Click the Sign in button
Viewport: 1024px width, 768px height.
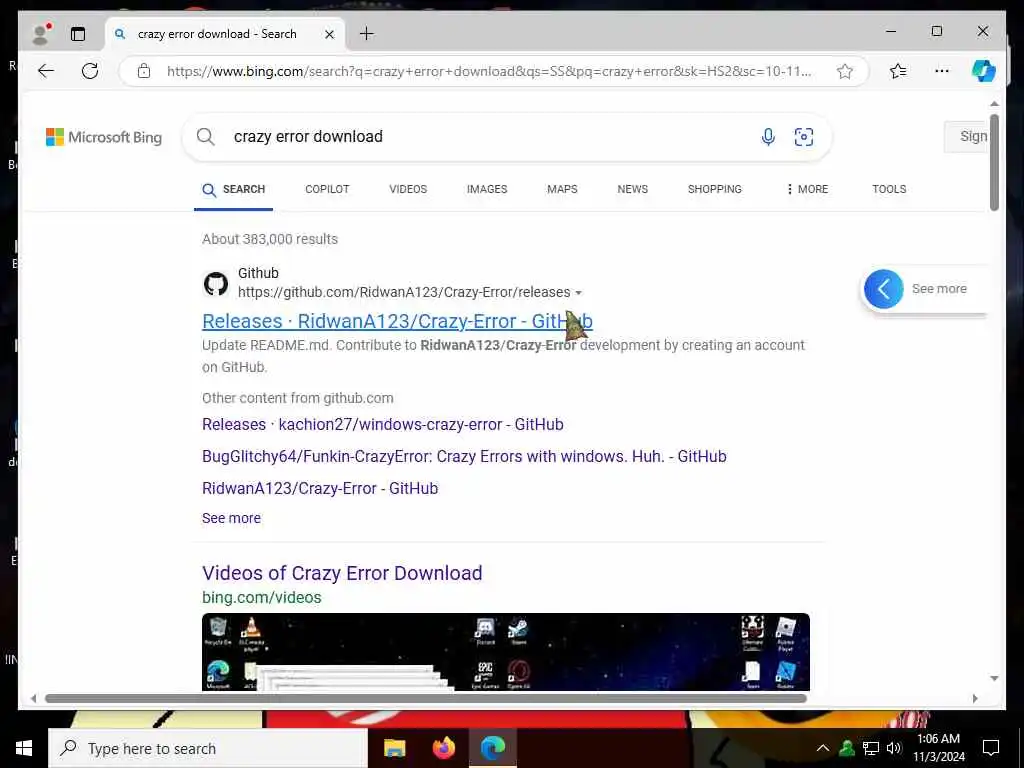(x=969, y=136)
